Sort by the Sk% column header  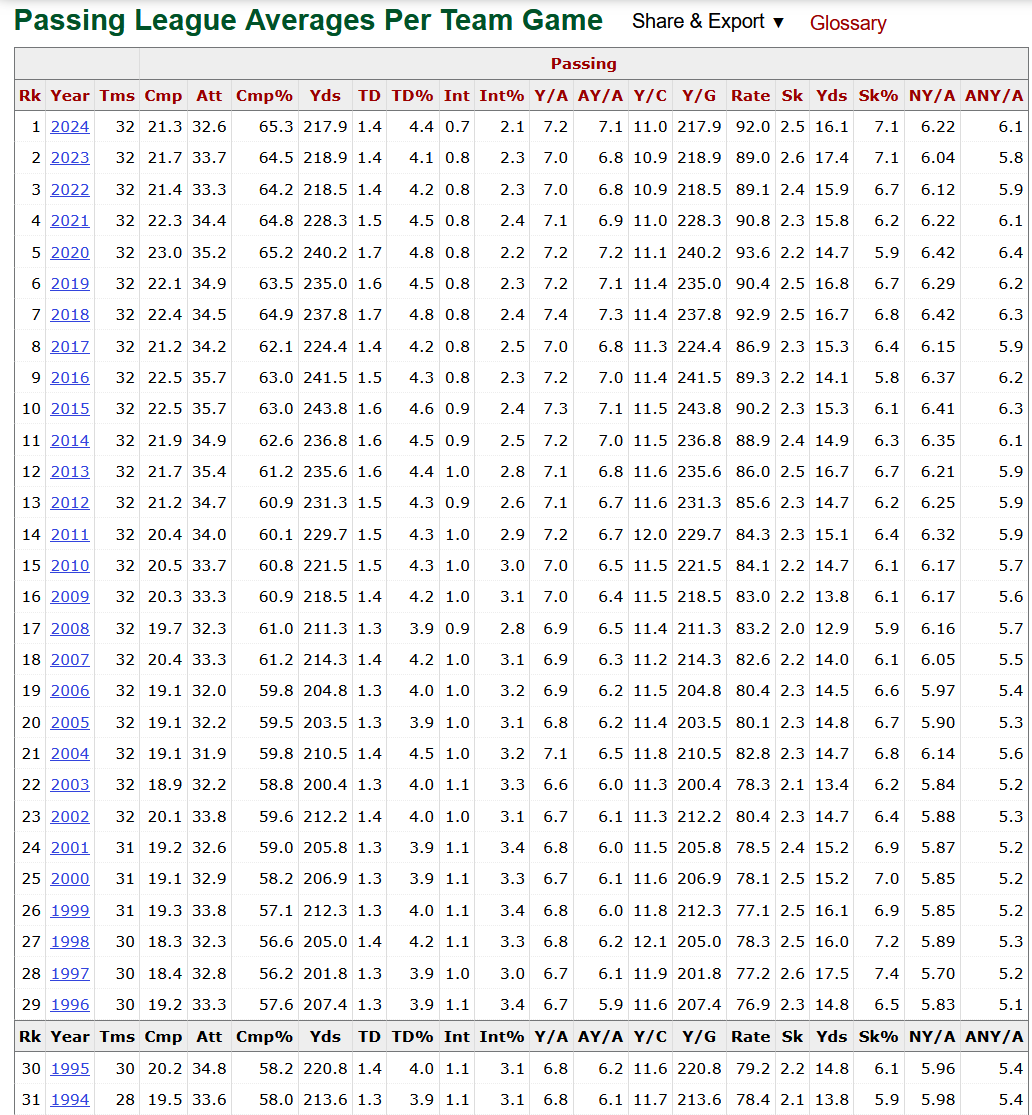[x=878, y=96]
